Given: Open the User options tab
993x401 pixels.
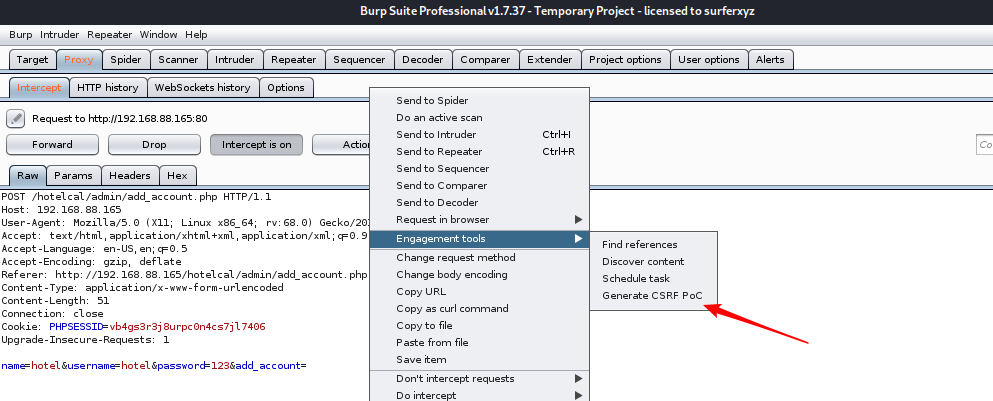Looking at the screenshot, I should tap(709, 60).
